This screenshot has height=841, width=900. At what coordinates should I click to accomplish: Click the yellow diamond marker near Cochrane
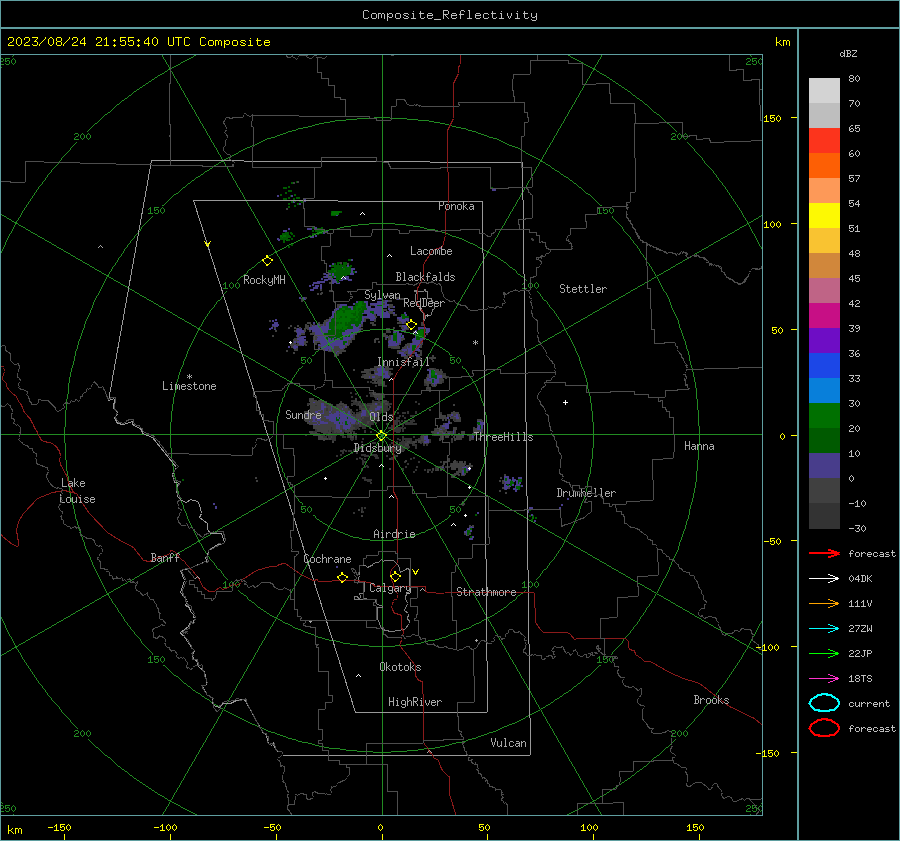coord(342,577)
